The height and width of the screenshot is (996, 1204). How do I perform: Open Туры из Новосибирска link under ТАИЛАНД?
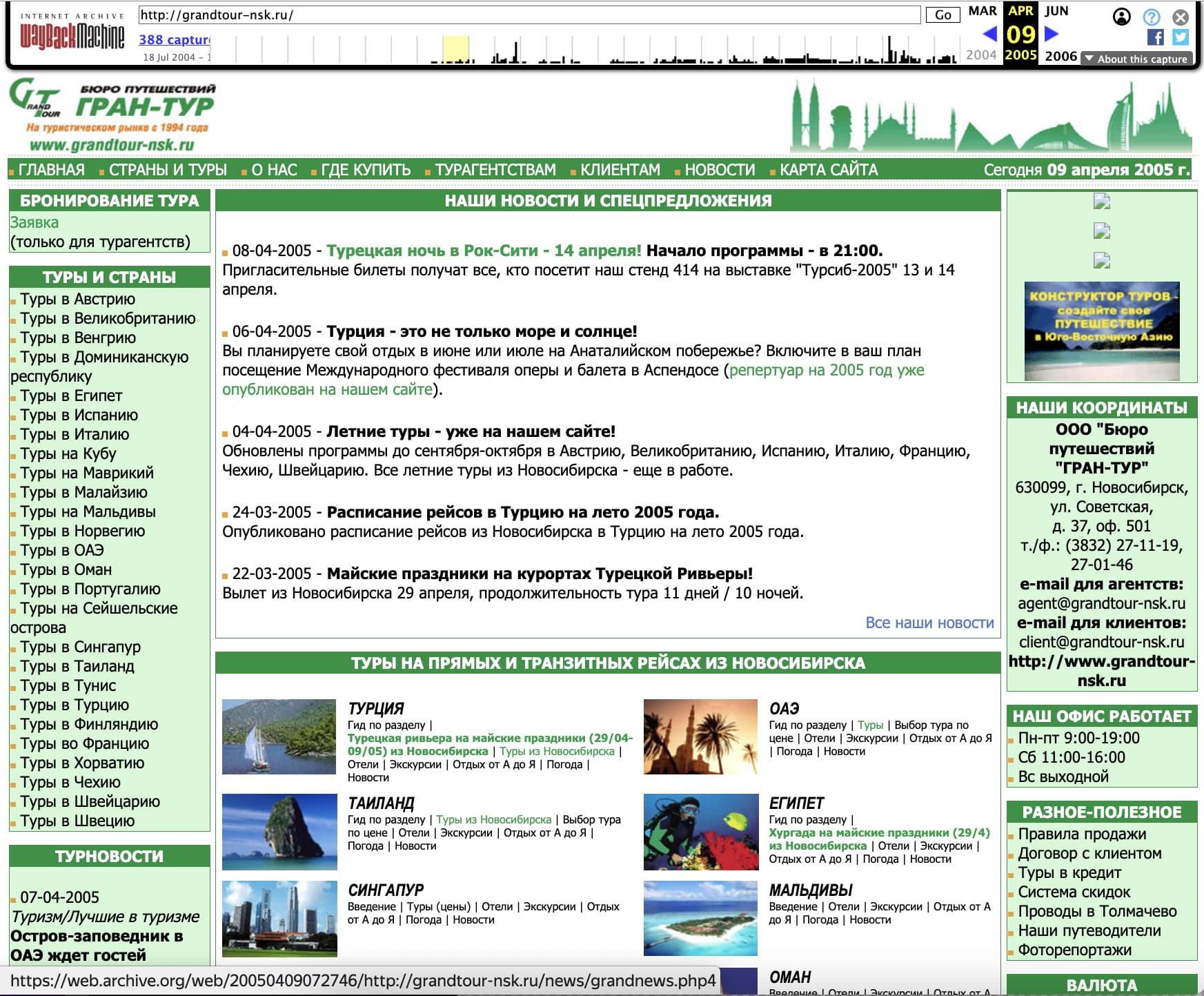click(494, 819)
